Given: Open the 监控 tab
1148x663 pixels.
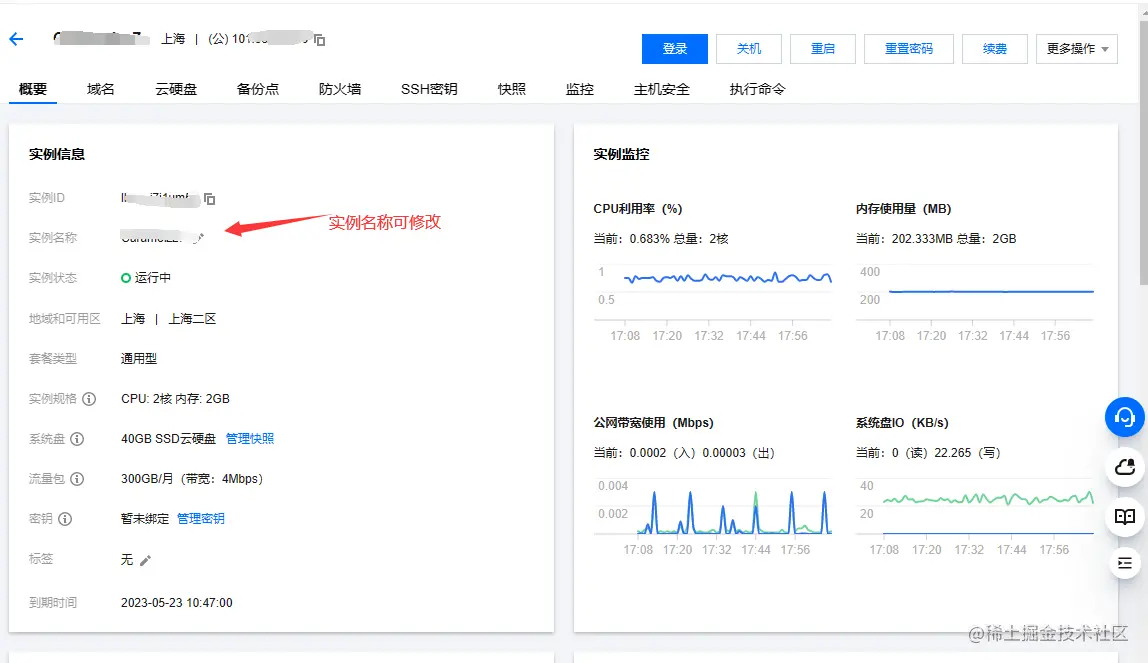Looking at the screenshot, I should (x=580, y=89).
